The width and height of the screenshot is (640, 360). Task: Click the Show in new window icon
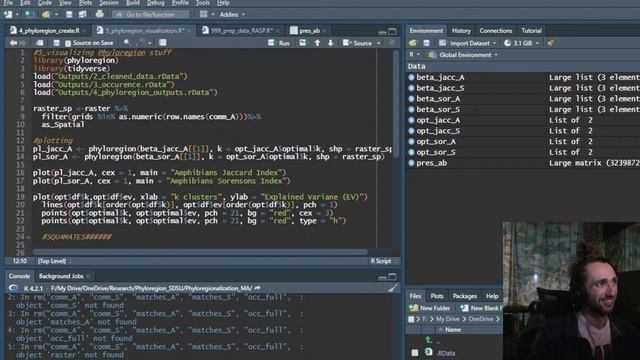40,43
